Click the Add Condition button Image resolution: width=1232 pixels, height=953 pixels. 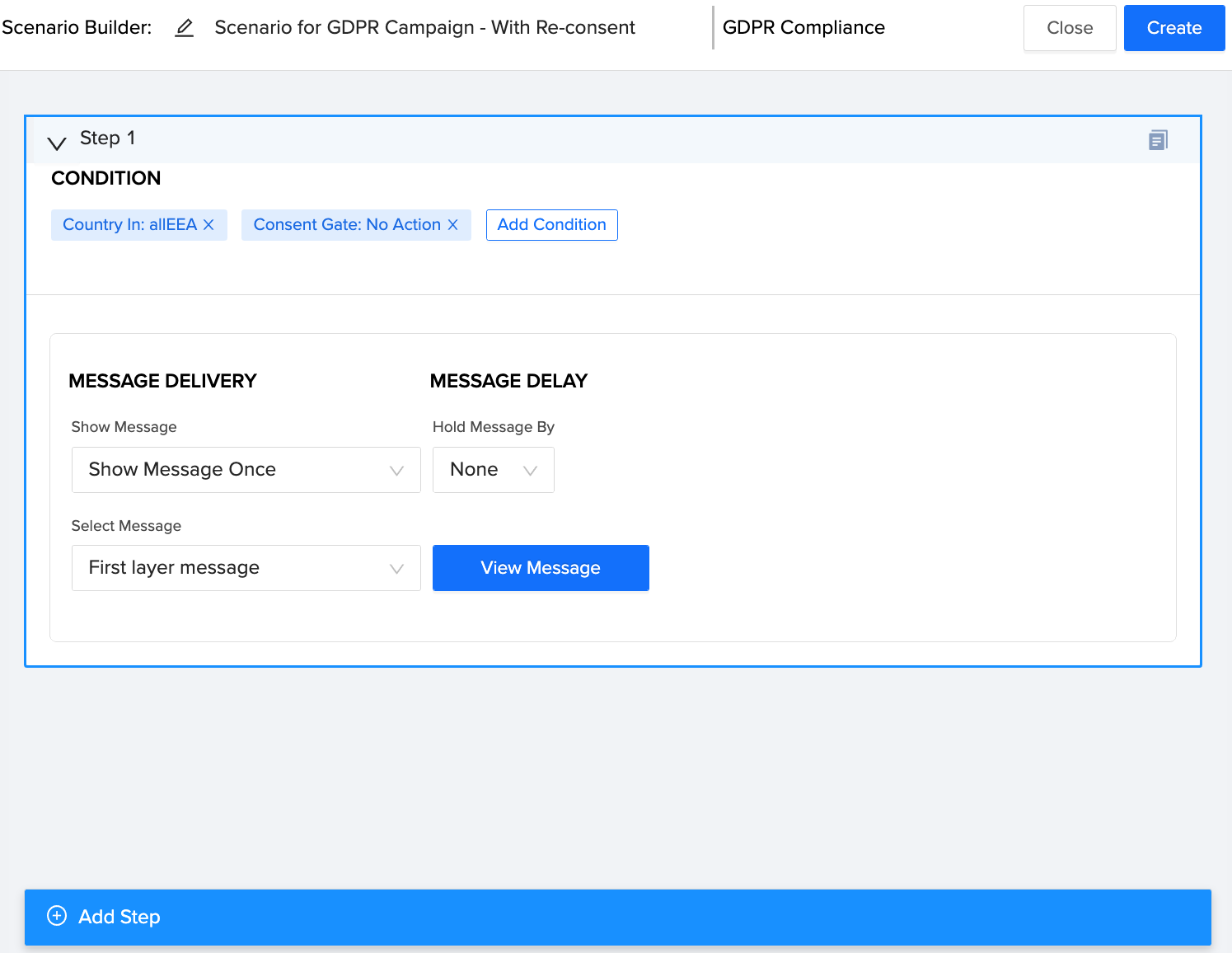tap(551, 224)
